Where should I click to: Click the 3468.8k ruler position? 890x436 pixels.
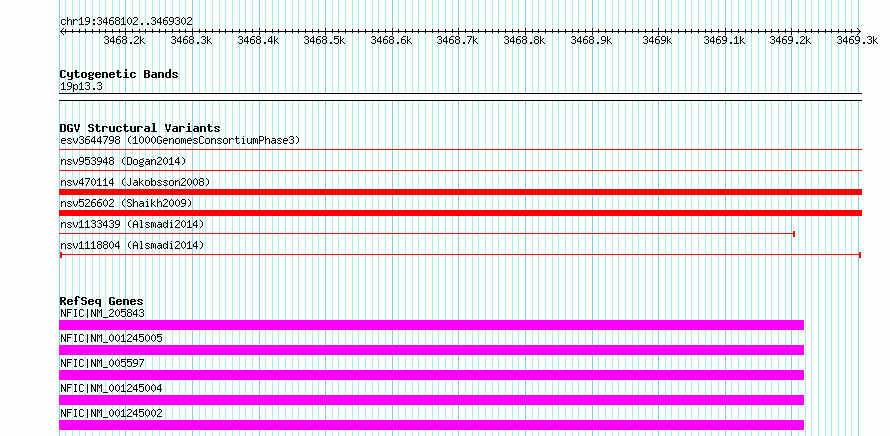[x=524, y=40]
